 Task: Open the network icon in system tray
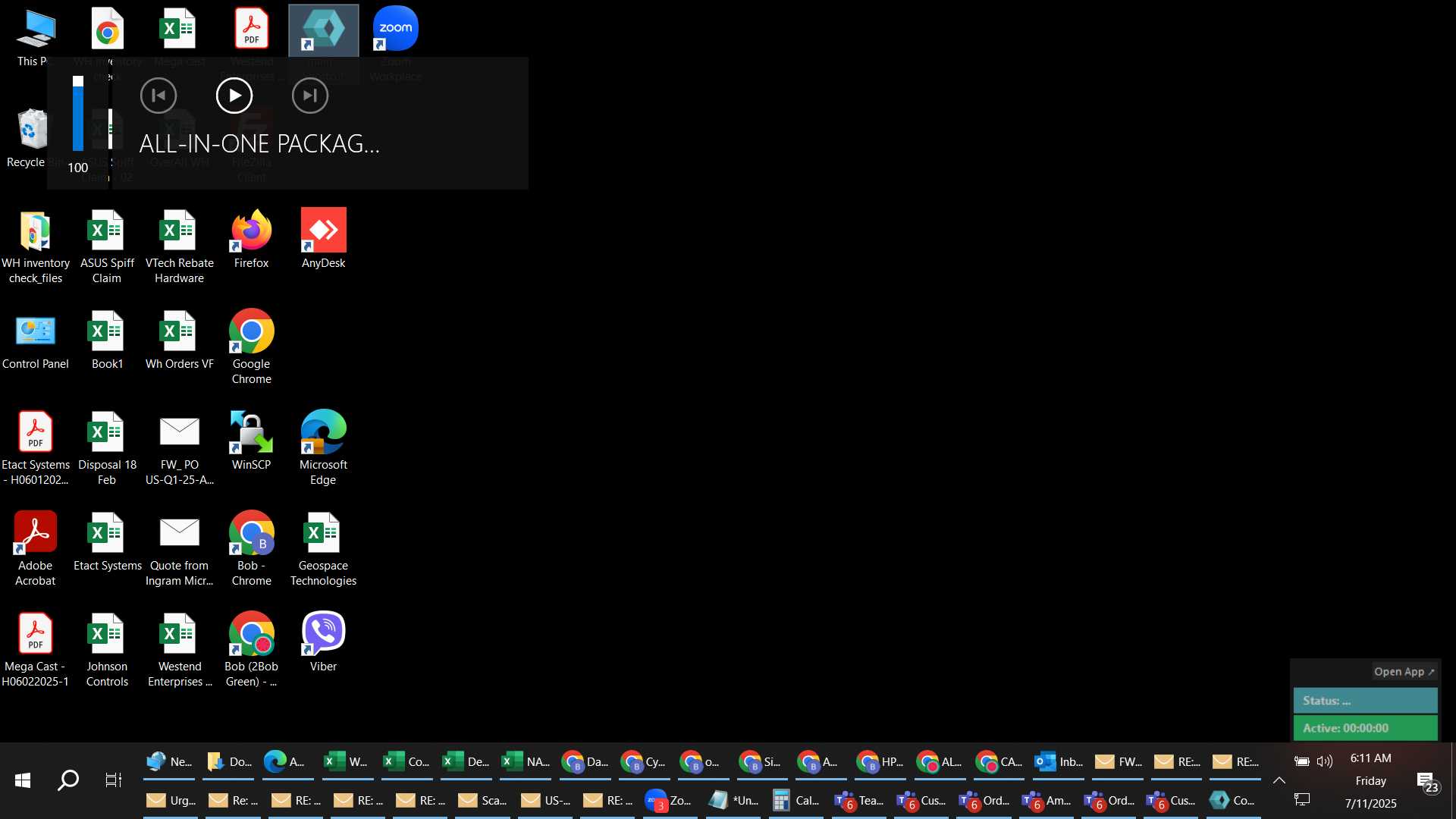pos(1302,799)
